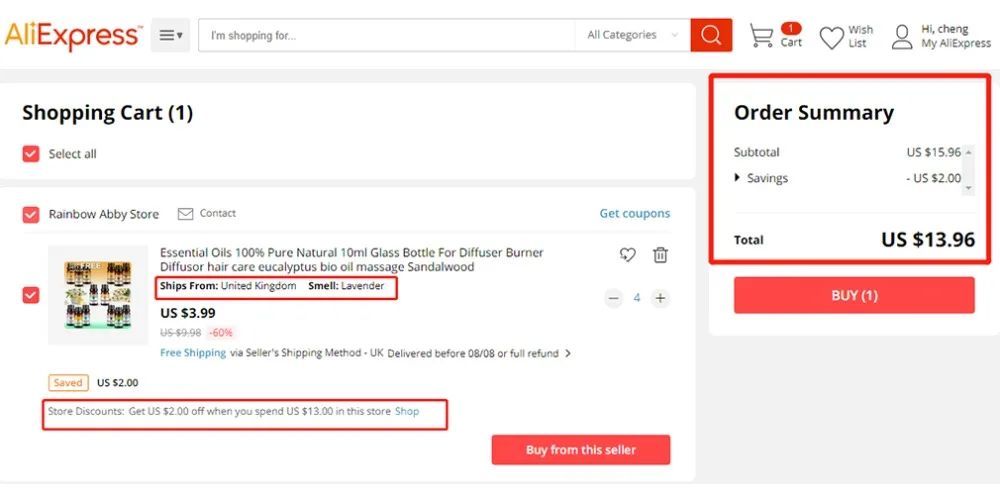The image size is (1000, 495).
Task: Click the Subtotal US $15.96 value
Action: click(x=934, y=152)
